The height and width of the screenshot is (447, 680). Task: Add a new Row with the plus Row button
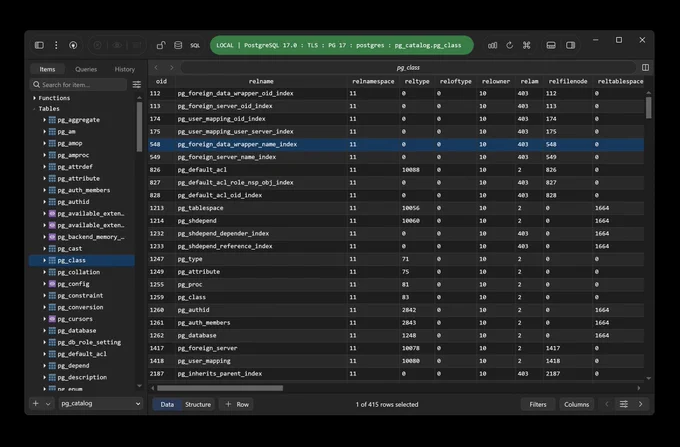237,404
